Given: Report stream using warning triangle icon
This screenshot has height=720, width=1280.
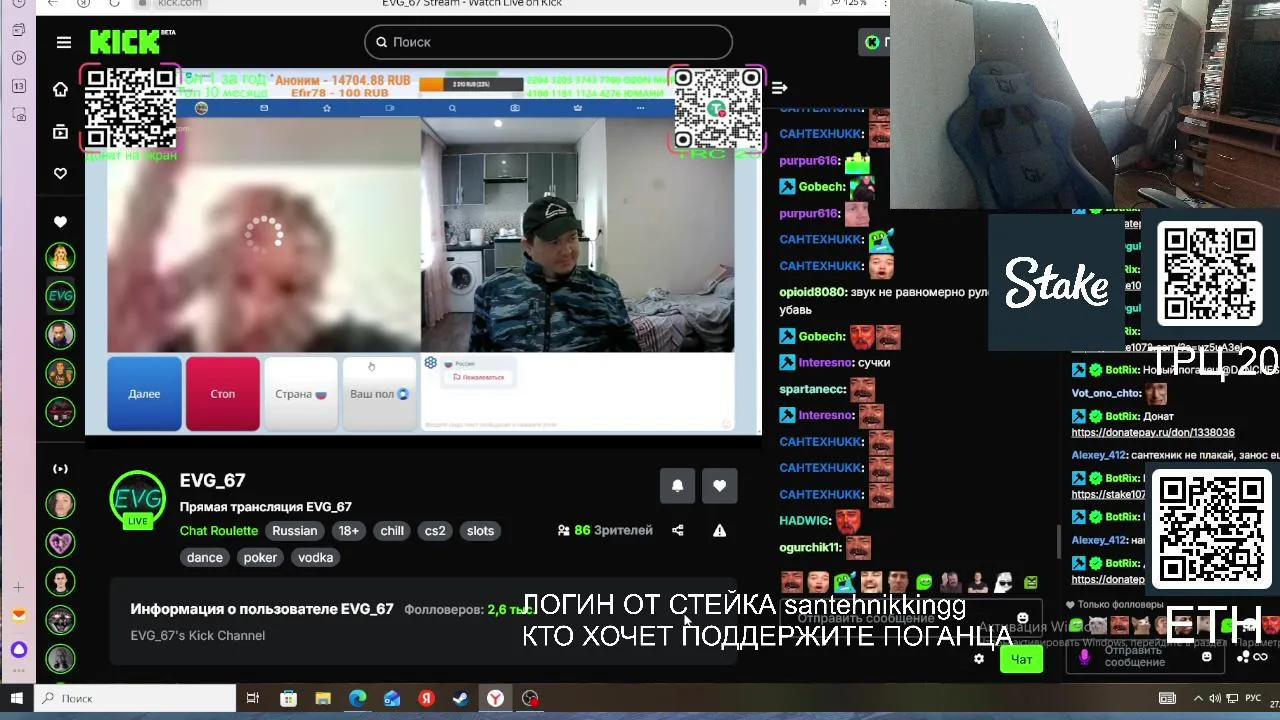Looking at the screenshot, I should point(720,531).
